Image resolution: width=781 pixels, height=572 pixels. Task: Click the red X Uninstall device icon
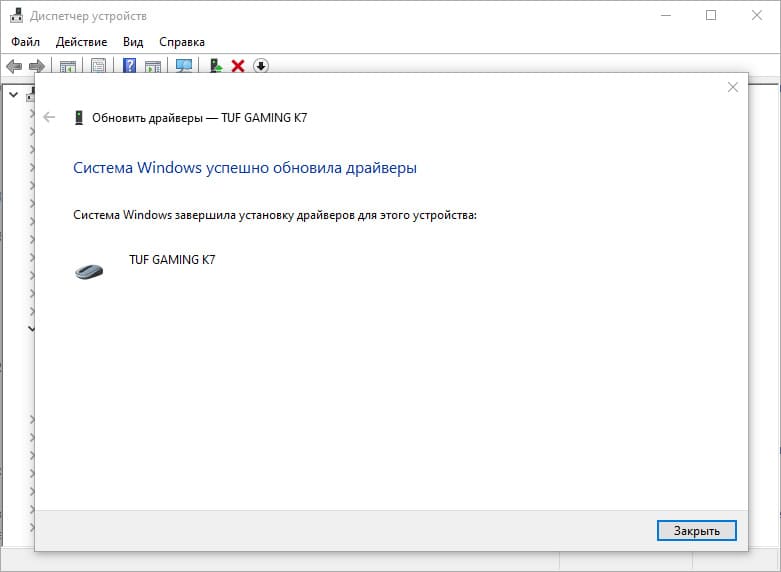238,66
